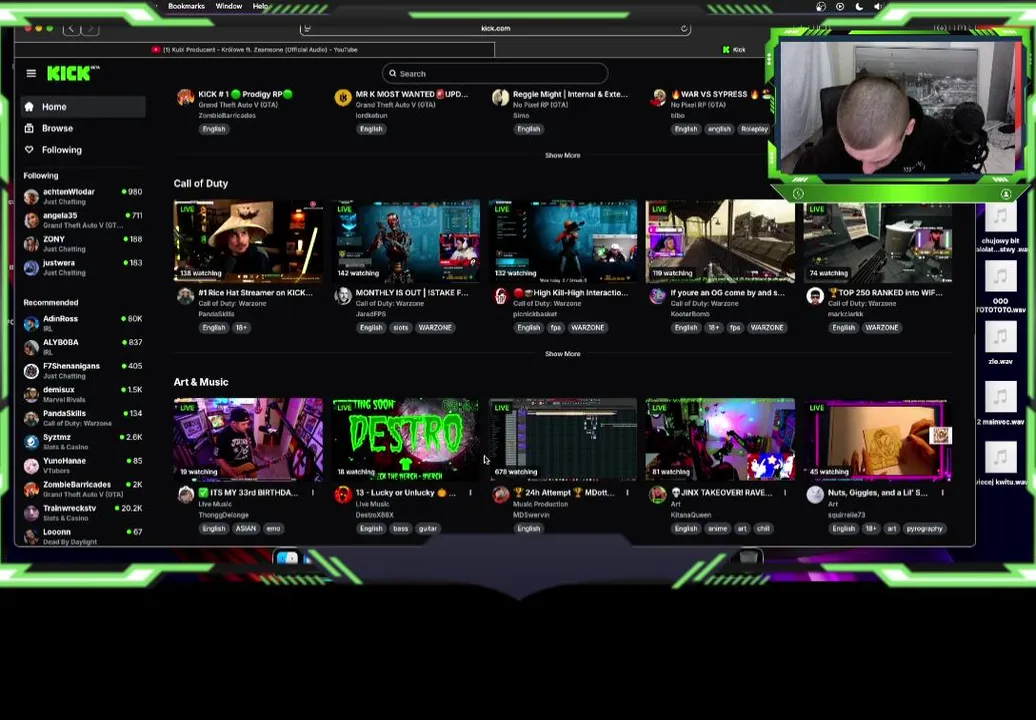Open the Rice Hat Streamer stream thumbnail
The height and width of the screenshot is (720, 1036).
click(248, 241)
